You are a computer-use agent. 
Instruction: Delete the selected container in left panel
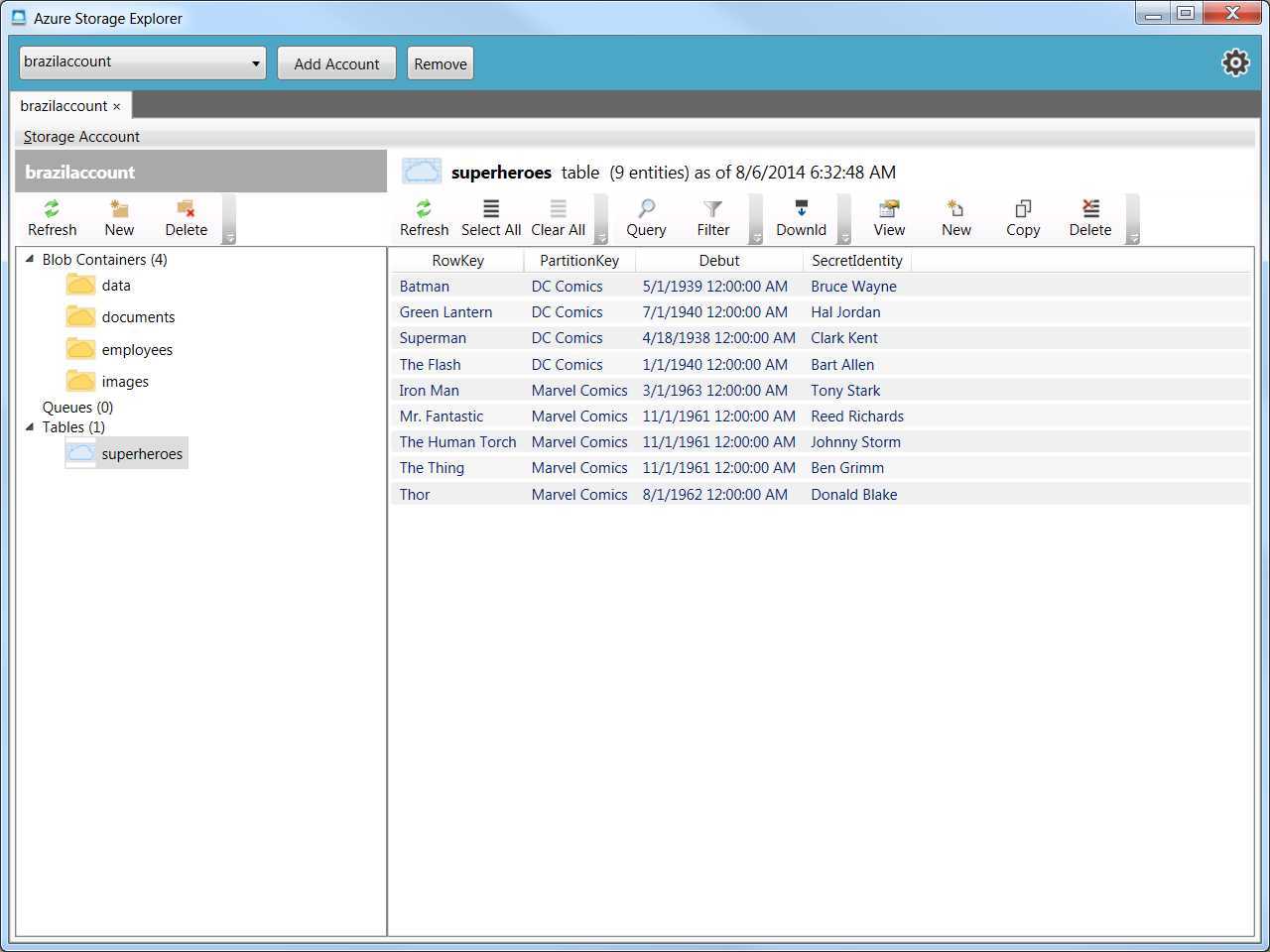pos(187,218)
